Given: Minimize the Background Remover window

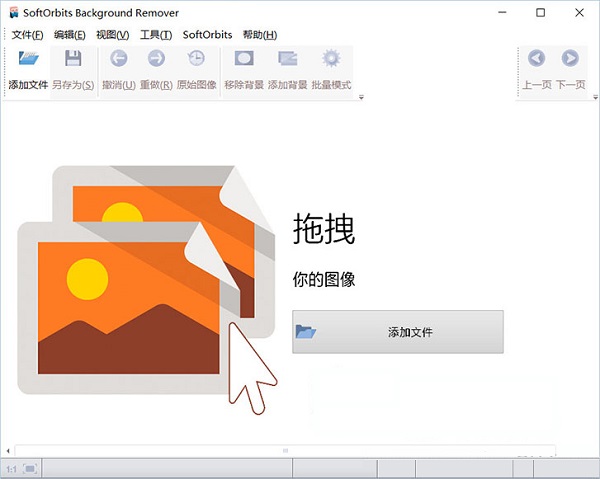Looking at the screenshot, I should coord(502,13).
